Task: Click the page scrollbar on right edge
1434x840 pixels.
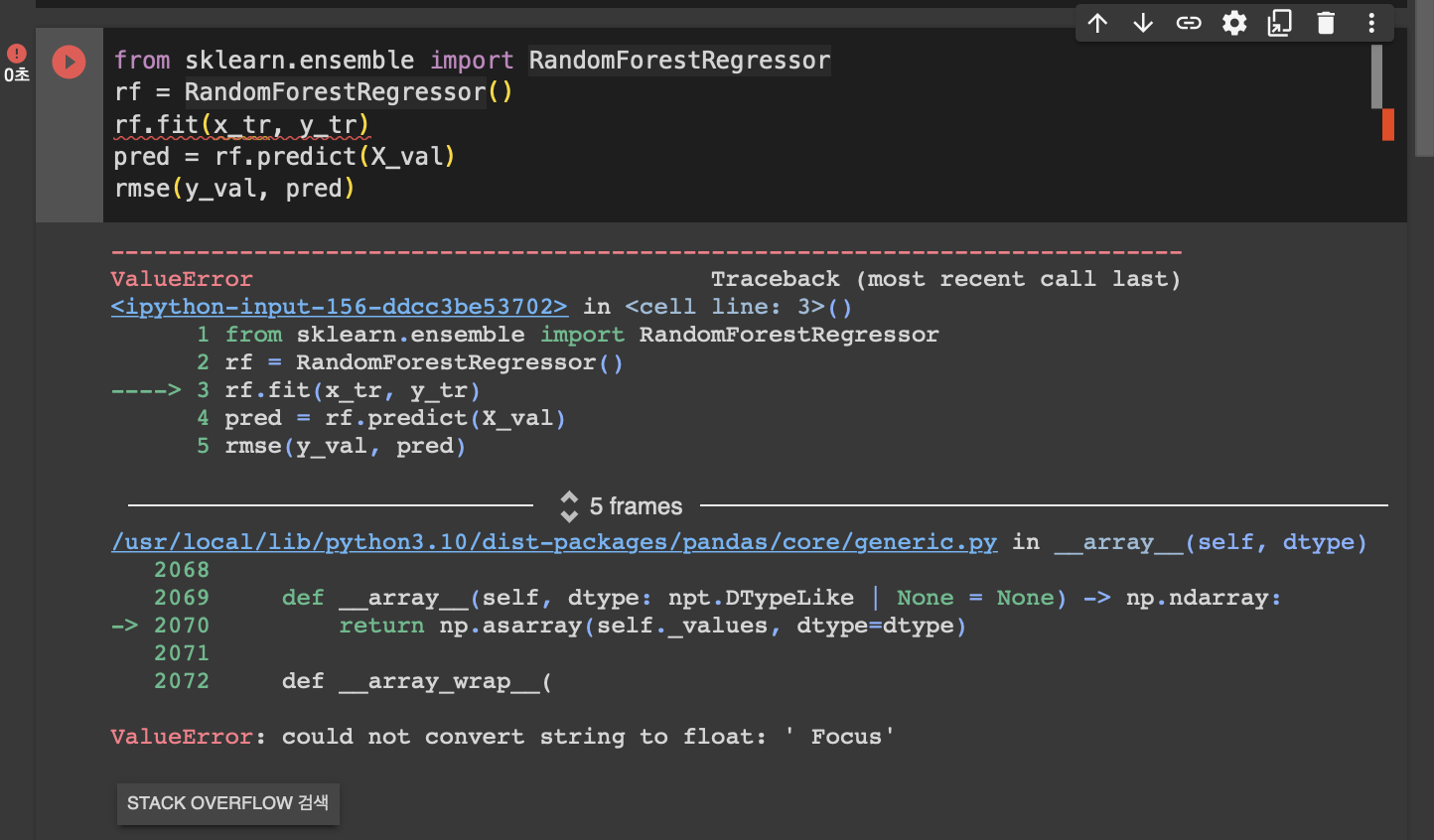Action: (x=1424, y=79)
